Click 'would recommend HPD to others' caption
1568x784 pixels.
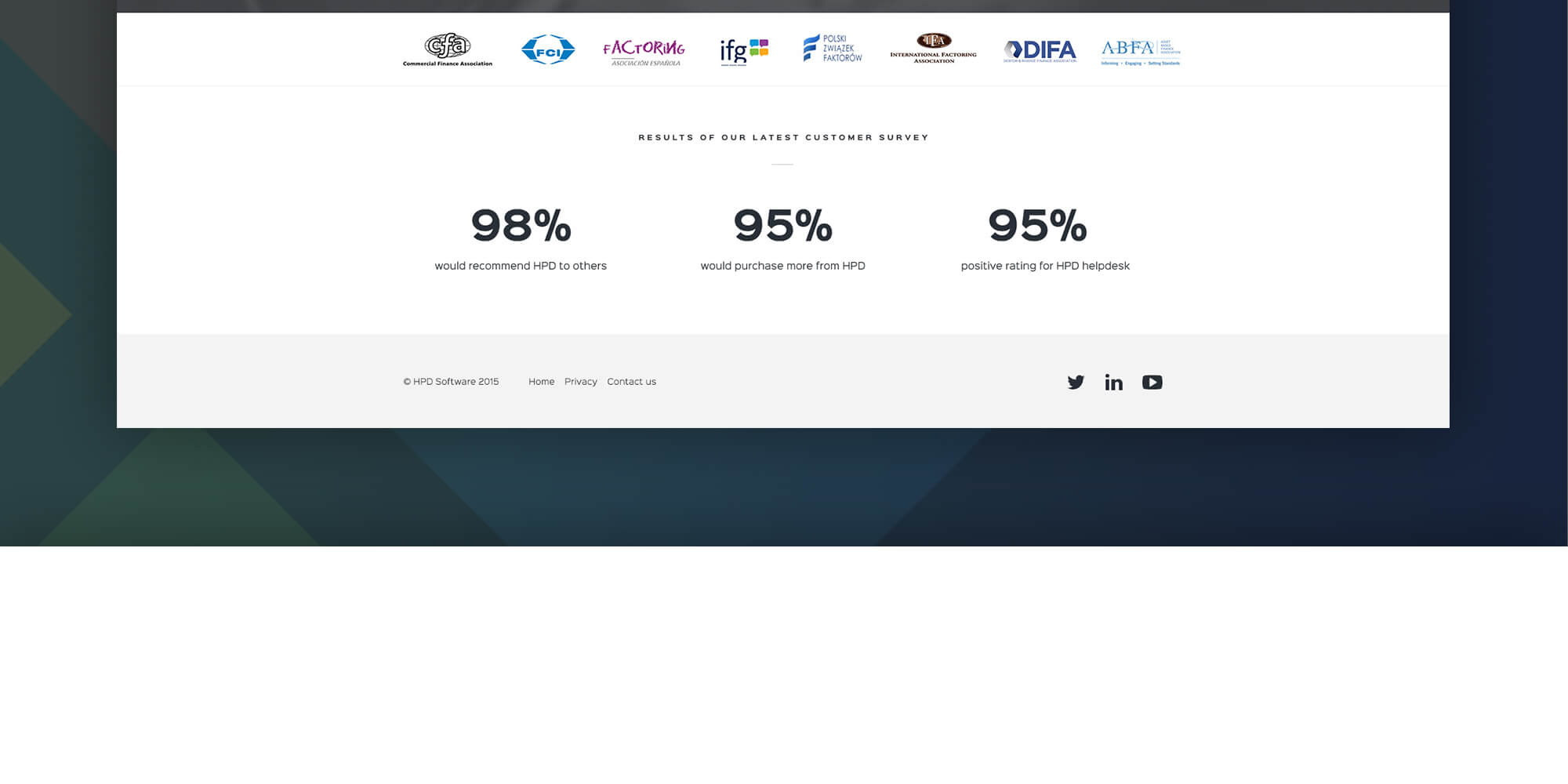521,266
